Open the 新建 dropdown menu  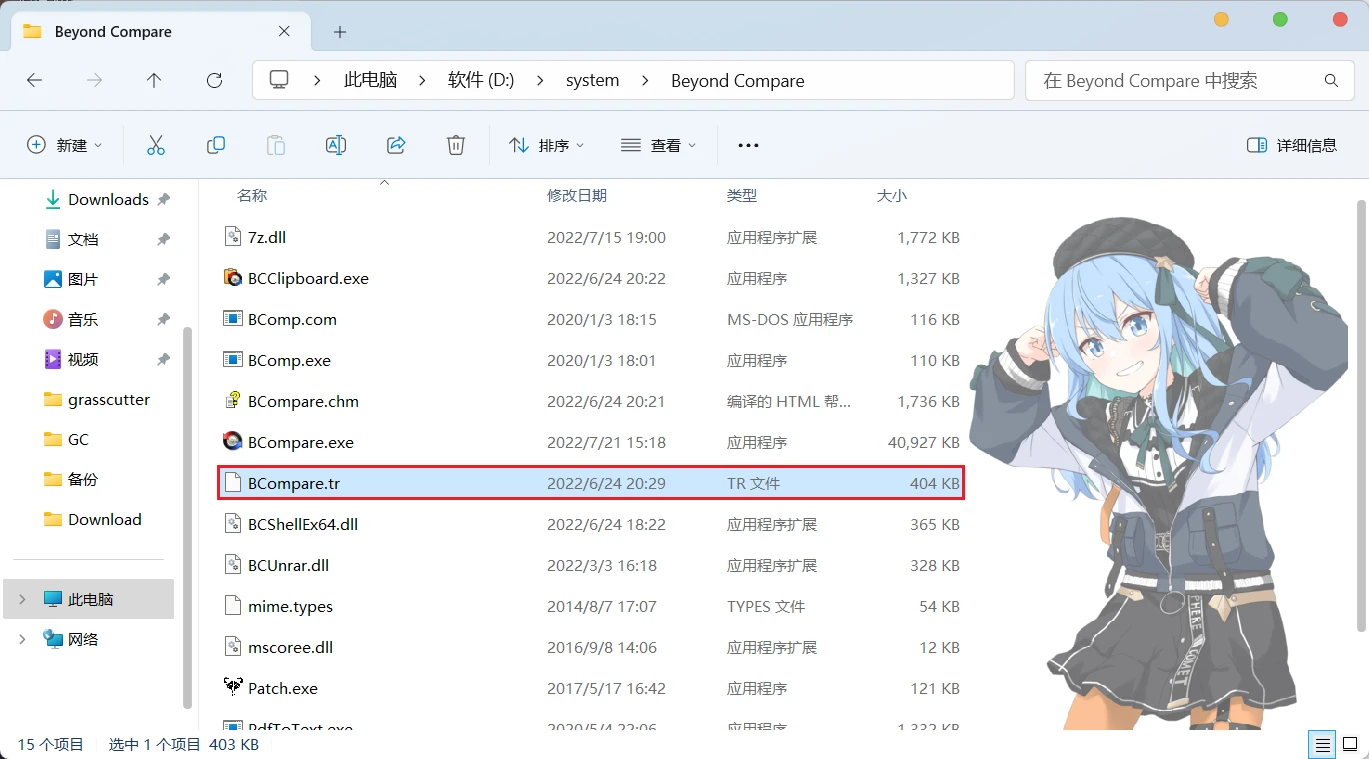[x=65, y=145]
